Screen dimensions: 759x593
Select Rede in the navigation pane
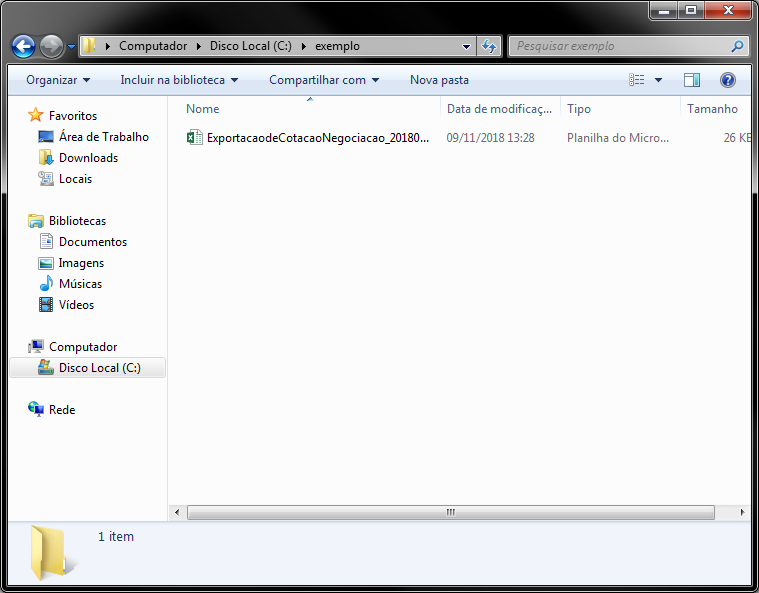tap(62, 410)
